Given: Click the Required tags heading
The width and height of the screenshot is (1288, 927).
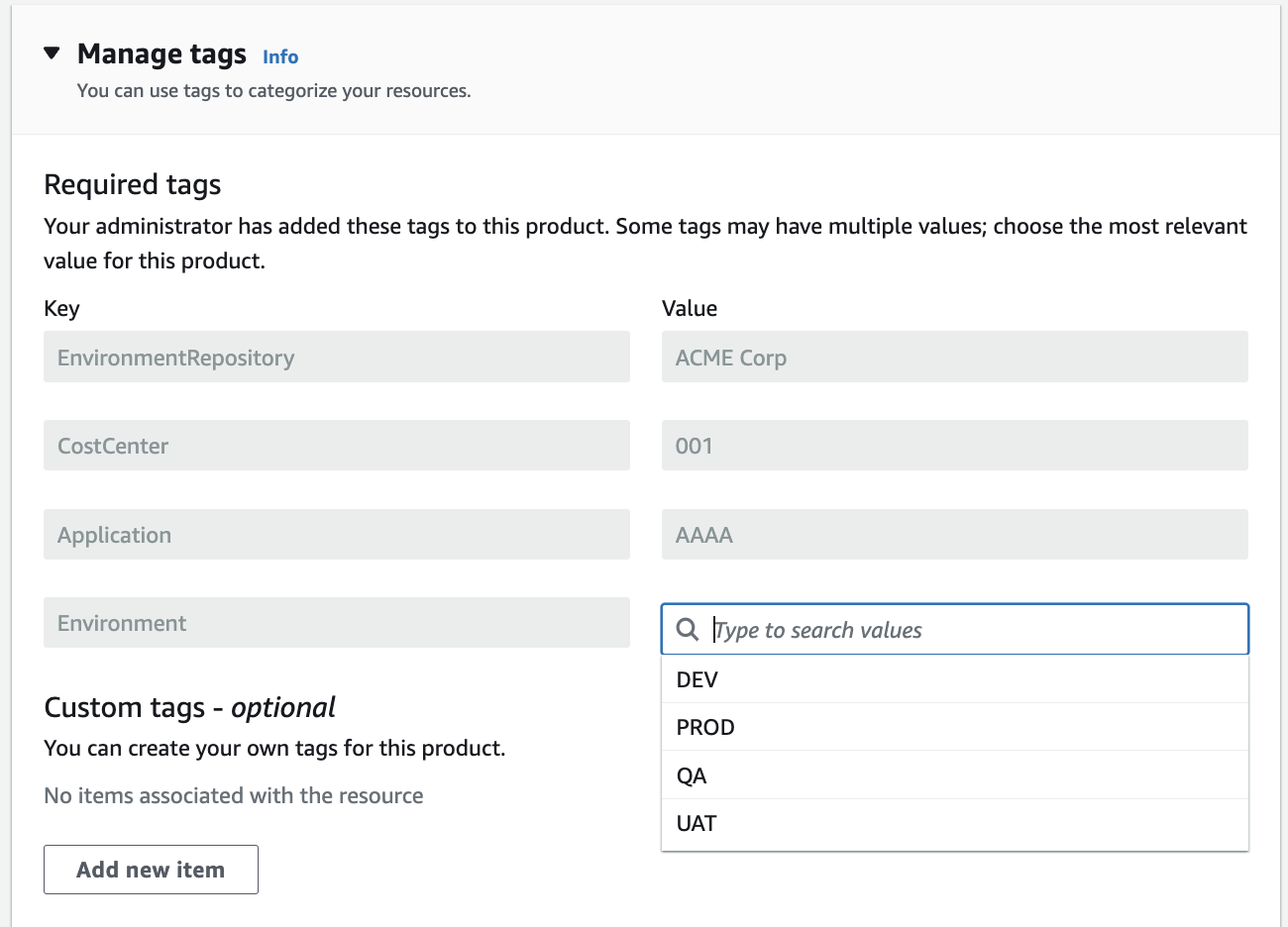Looking at the screenshot, I should tap(133, 184).
